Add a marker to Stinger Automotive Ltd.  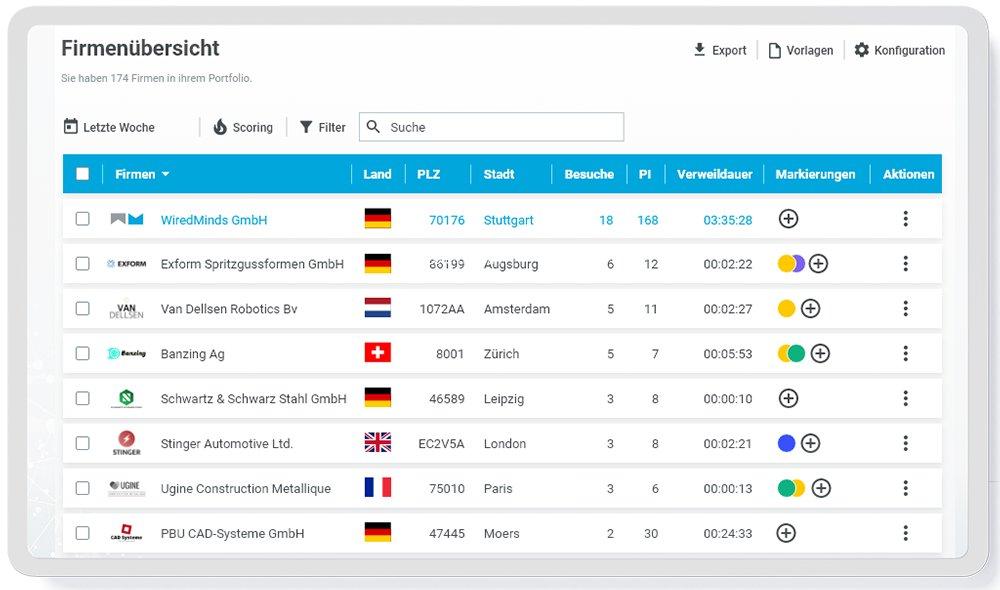coord(811,443)
